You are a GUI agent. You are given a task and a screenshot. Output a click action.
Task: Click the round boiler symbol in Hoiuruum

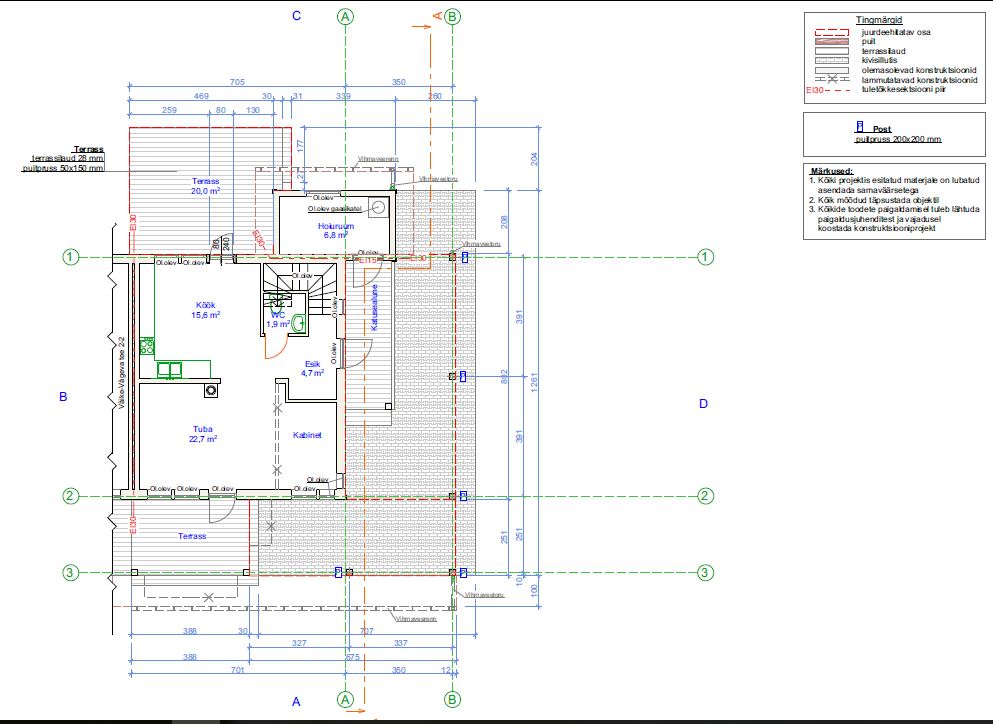(379, 208)
